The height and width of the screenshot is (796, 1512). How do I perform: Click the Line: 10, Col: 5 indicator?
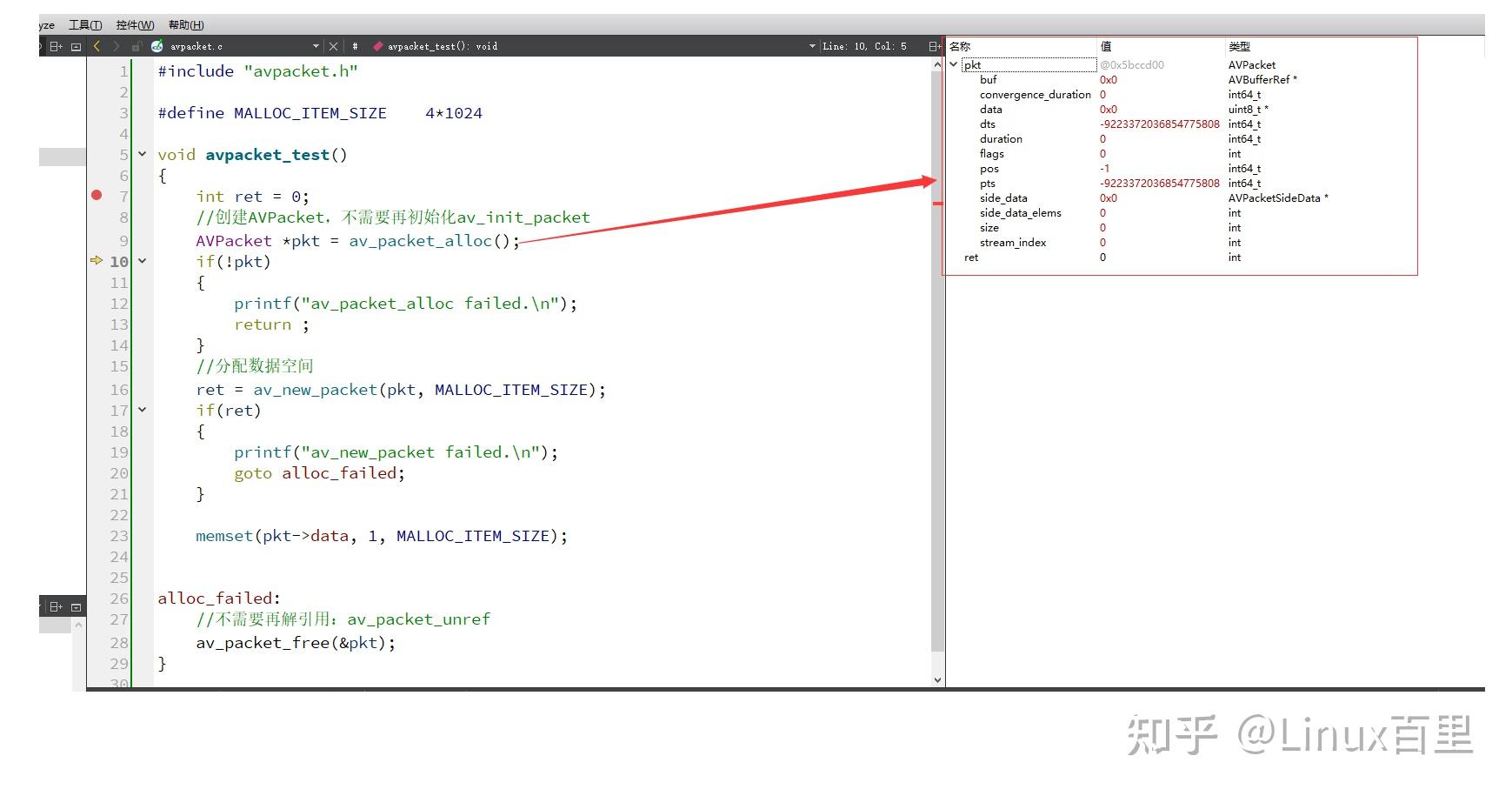tap(864, 46)
